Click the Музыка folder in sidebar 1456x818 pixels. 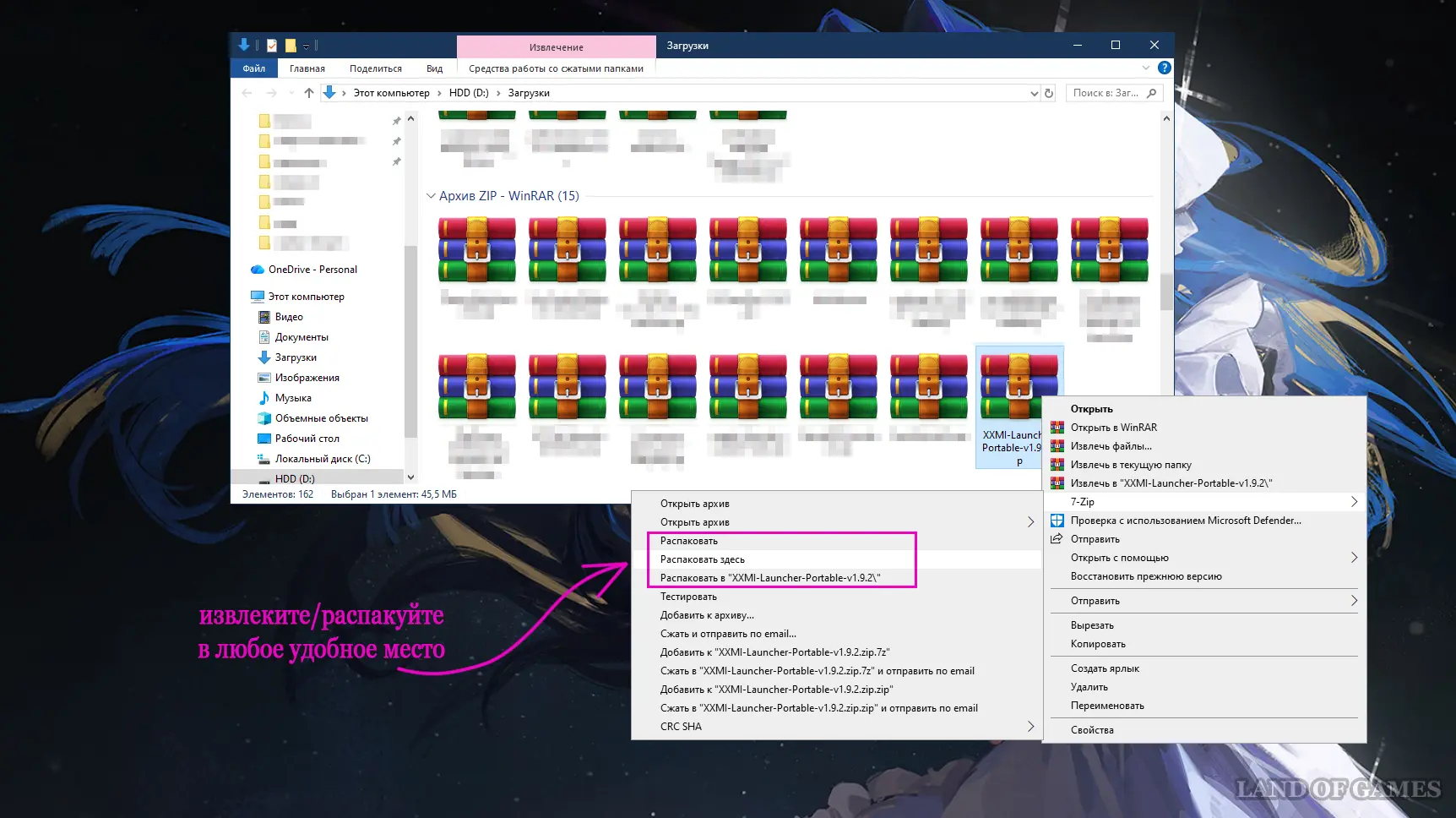(292, 398)
